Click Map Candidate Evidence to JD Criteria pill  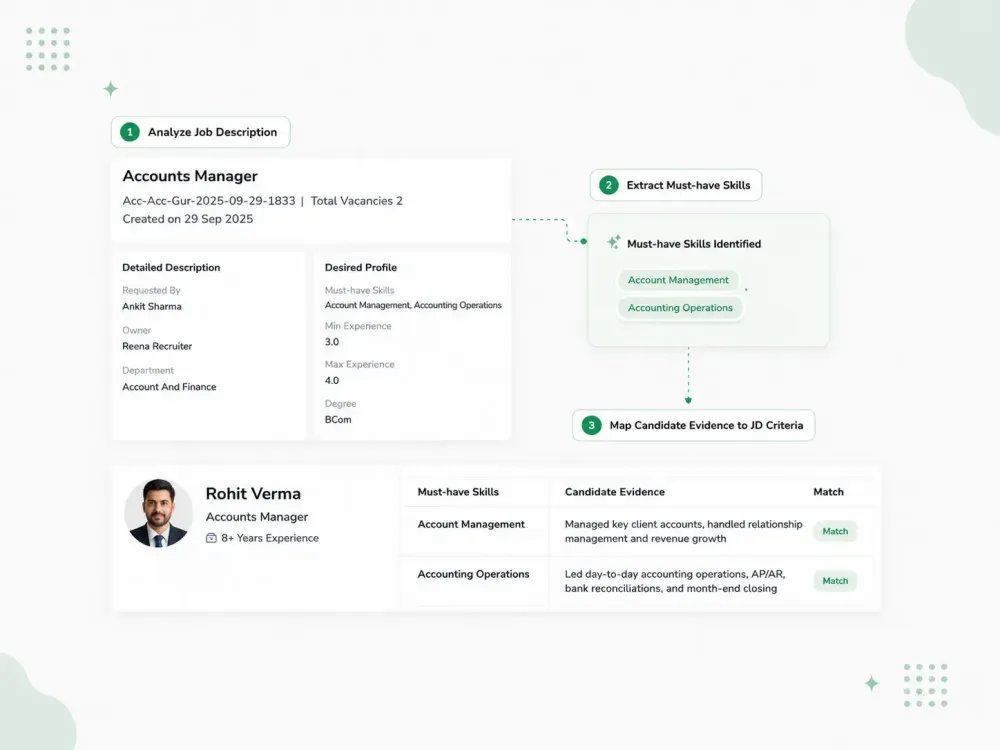pyautogui.click(x=693, y=425)
